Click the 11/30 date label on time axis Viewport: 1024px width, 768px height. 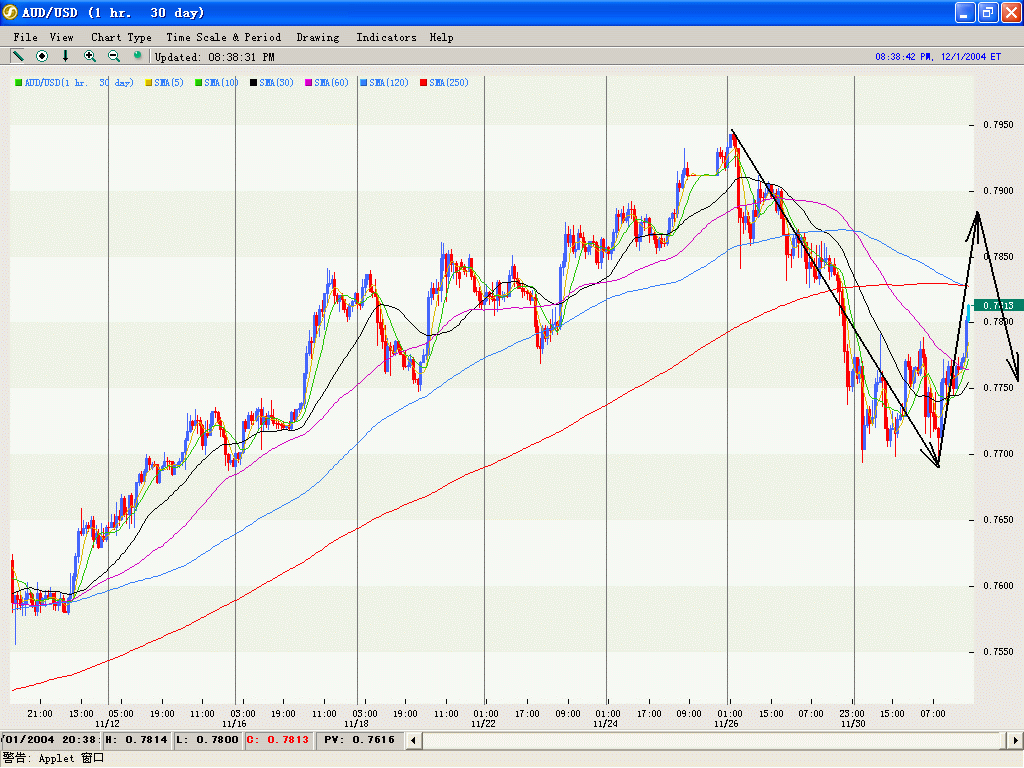(853, 724)
